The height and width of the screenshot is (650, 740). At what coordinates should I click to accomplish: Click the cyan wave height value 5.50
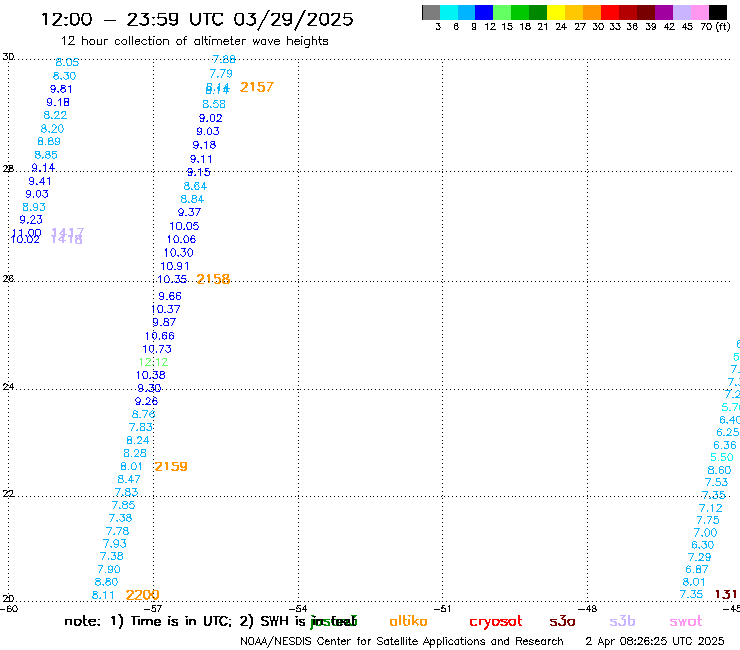722,457
